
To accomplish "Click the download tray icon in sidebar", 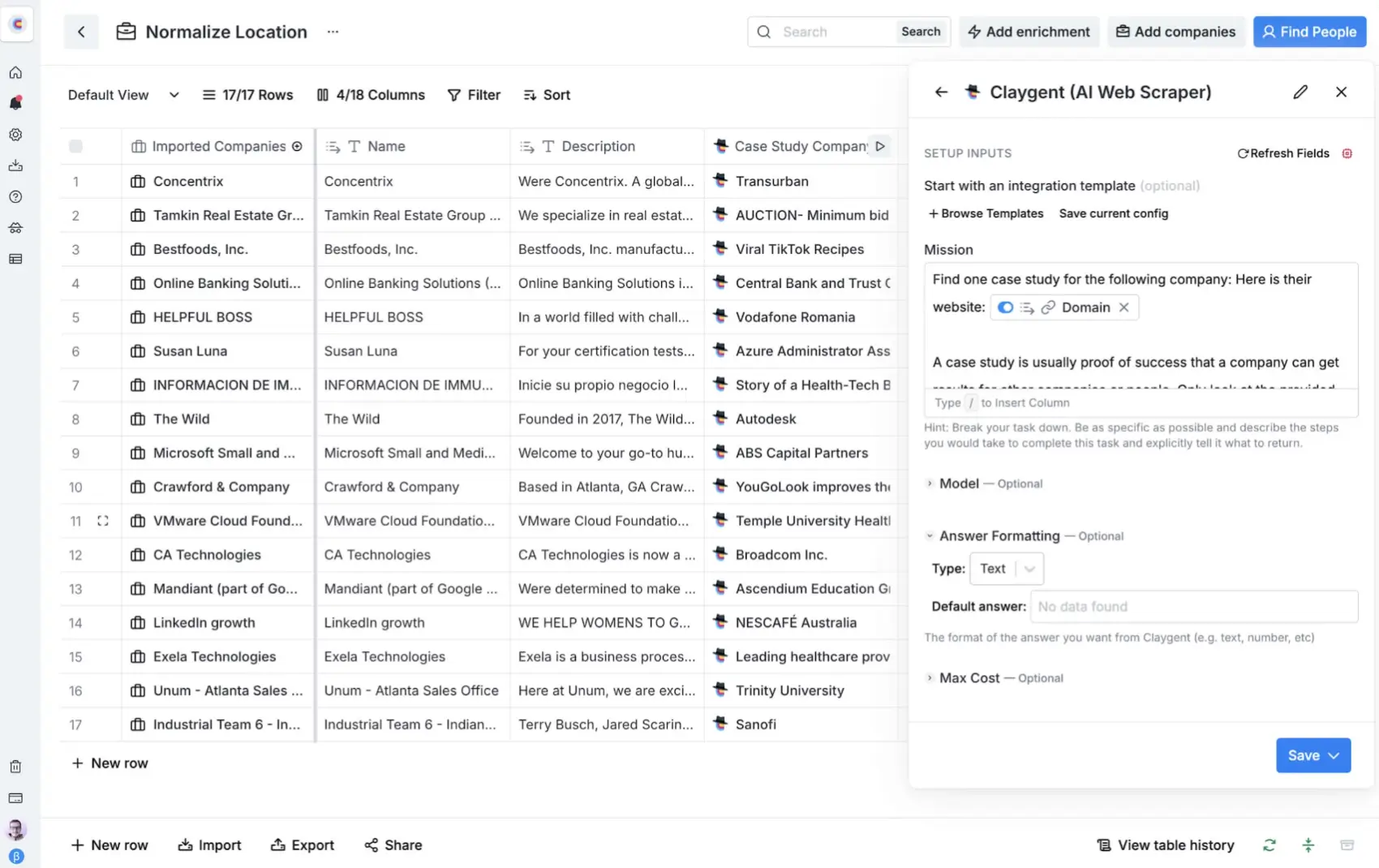I will pyautogui.click(x=15, y=165).
